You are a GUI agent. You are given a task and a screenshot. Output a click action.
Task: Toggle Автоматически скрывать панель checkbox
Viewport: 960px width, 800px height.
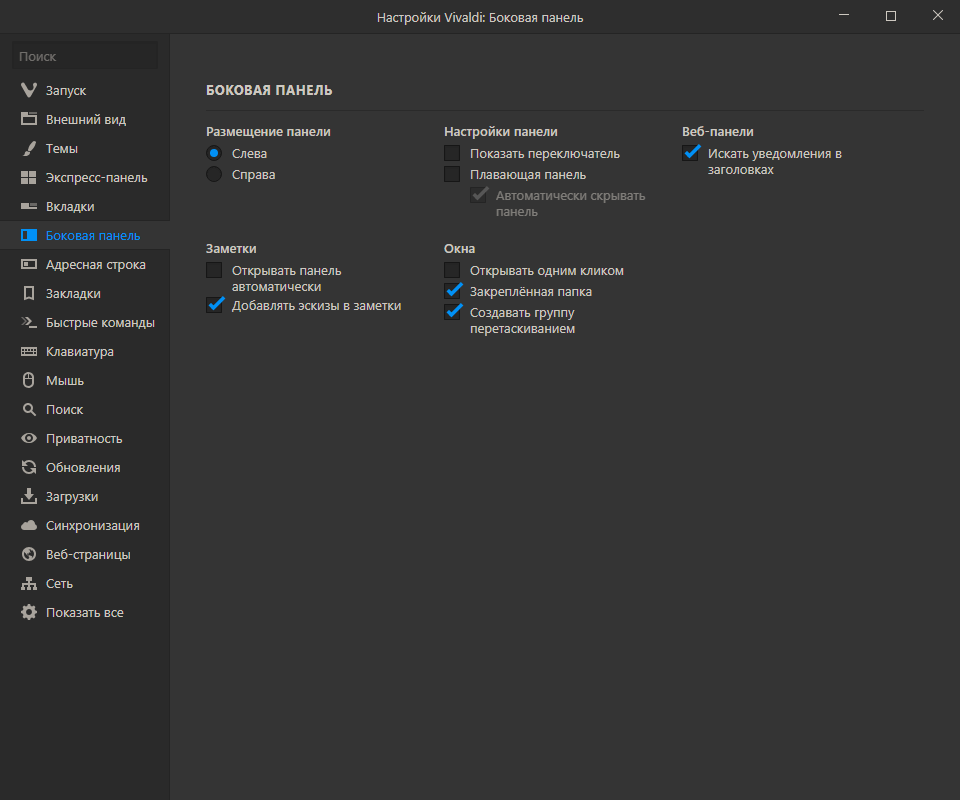(478, 195)
